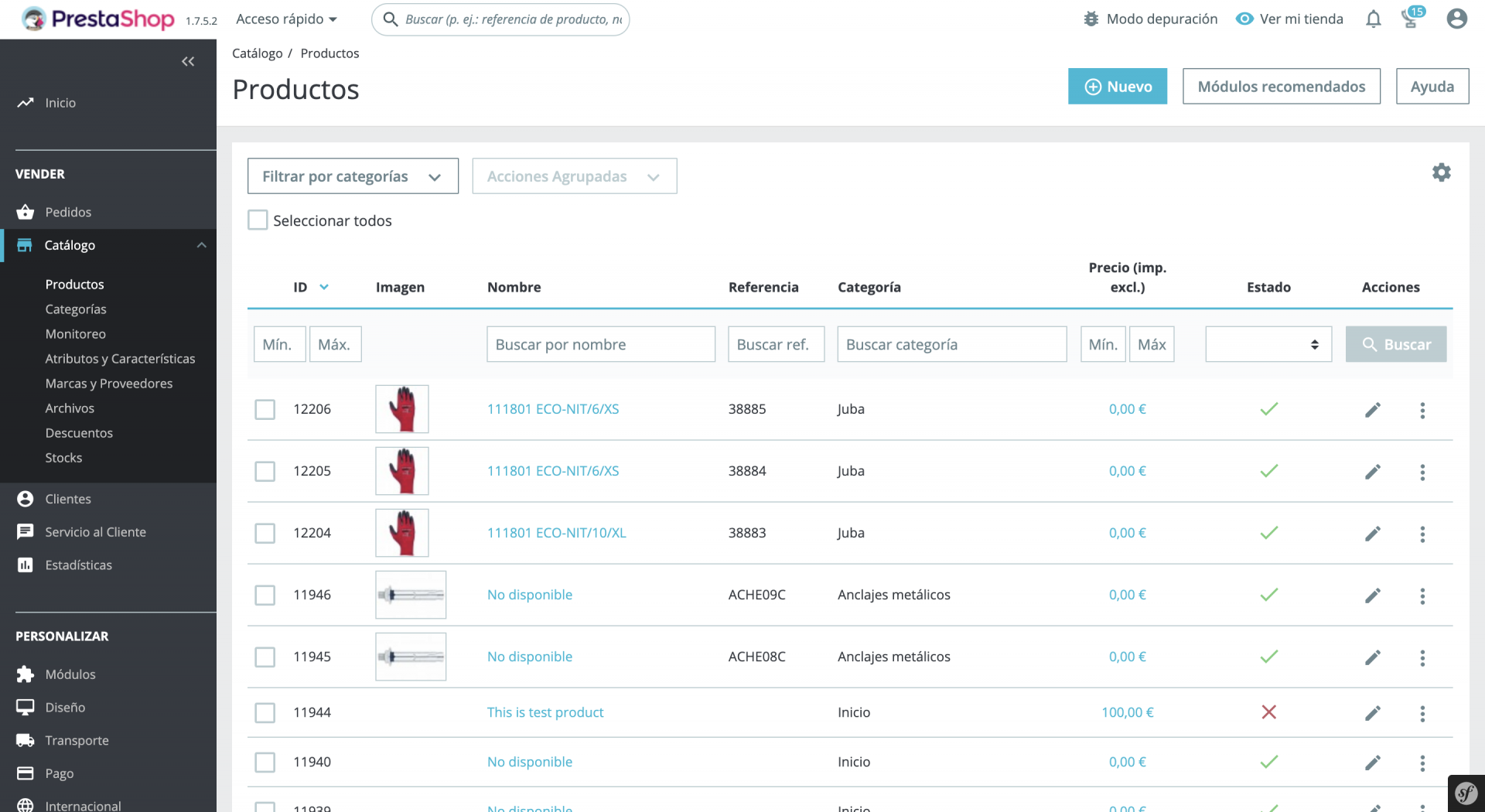The width and height of the screenshot is (1485, 812).
Task: Click the Buscar por nombre field
Action: pos(601,344)
